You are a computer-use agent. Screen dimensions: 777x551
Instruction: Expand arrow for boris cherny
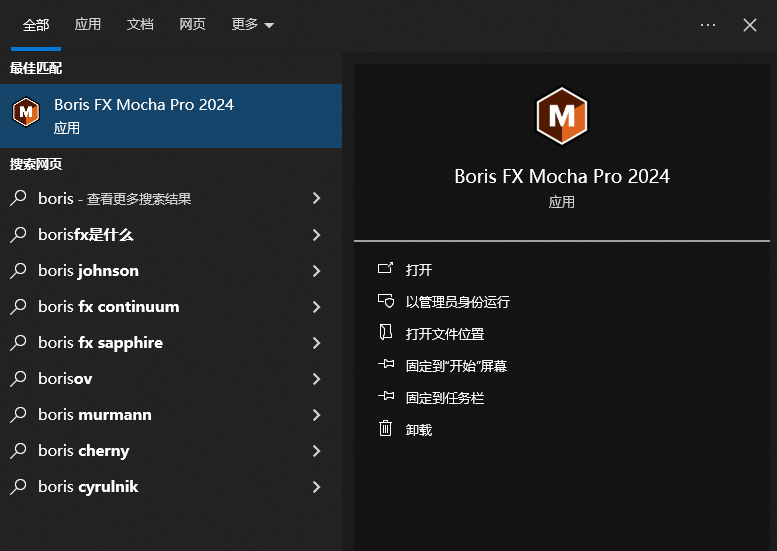tap(316, 450)
